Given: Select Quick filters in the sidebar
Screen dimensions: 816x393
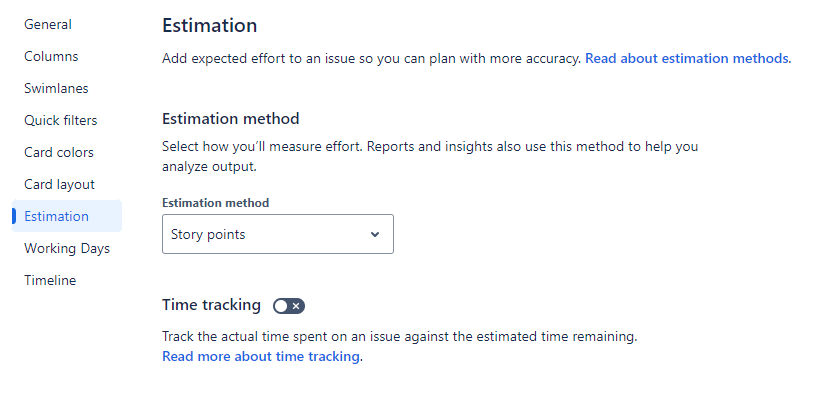Looking at the screenshot, I should coord(60,120).
